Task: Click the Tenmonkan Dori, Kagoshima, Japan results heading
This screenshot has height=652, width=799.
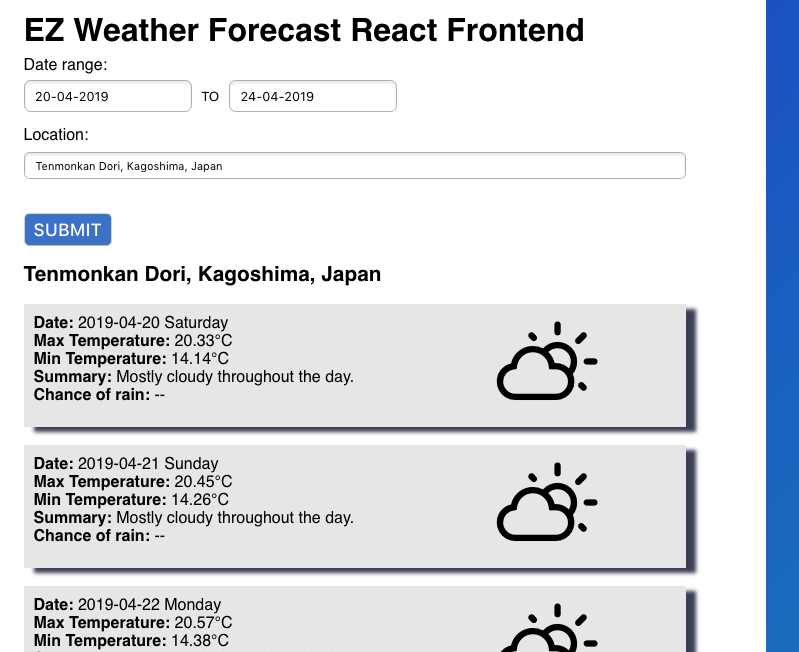Action: point(202,274)
